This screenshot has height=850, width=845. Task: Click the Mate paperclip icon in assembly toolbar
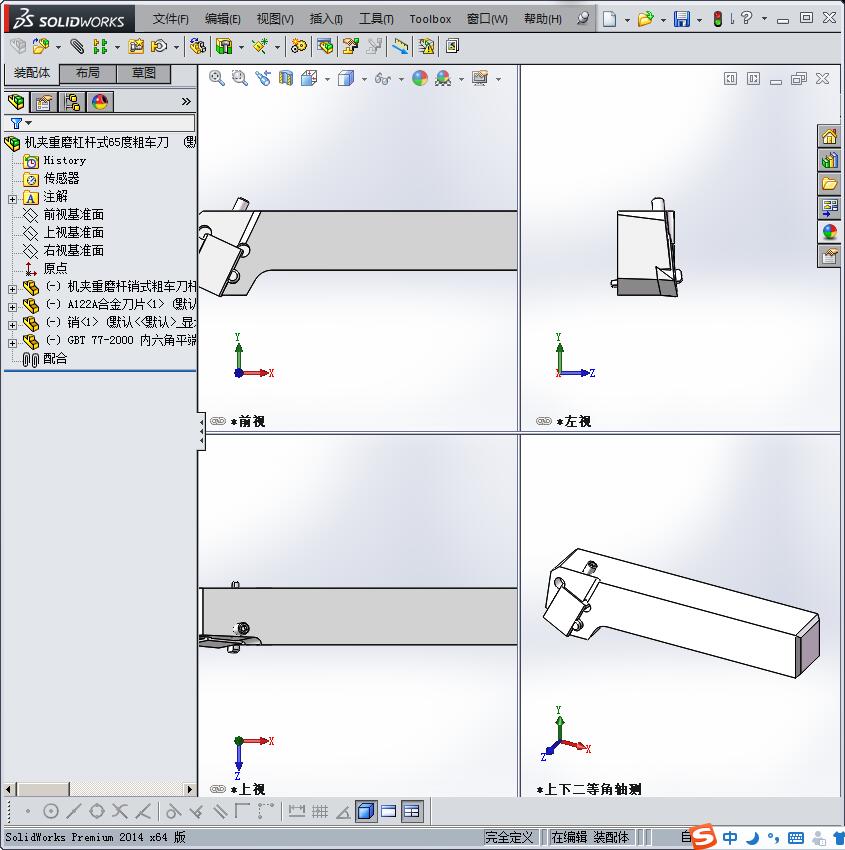pos(78,47)
